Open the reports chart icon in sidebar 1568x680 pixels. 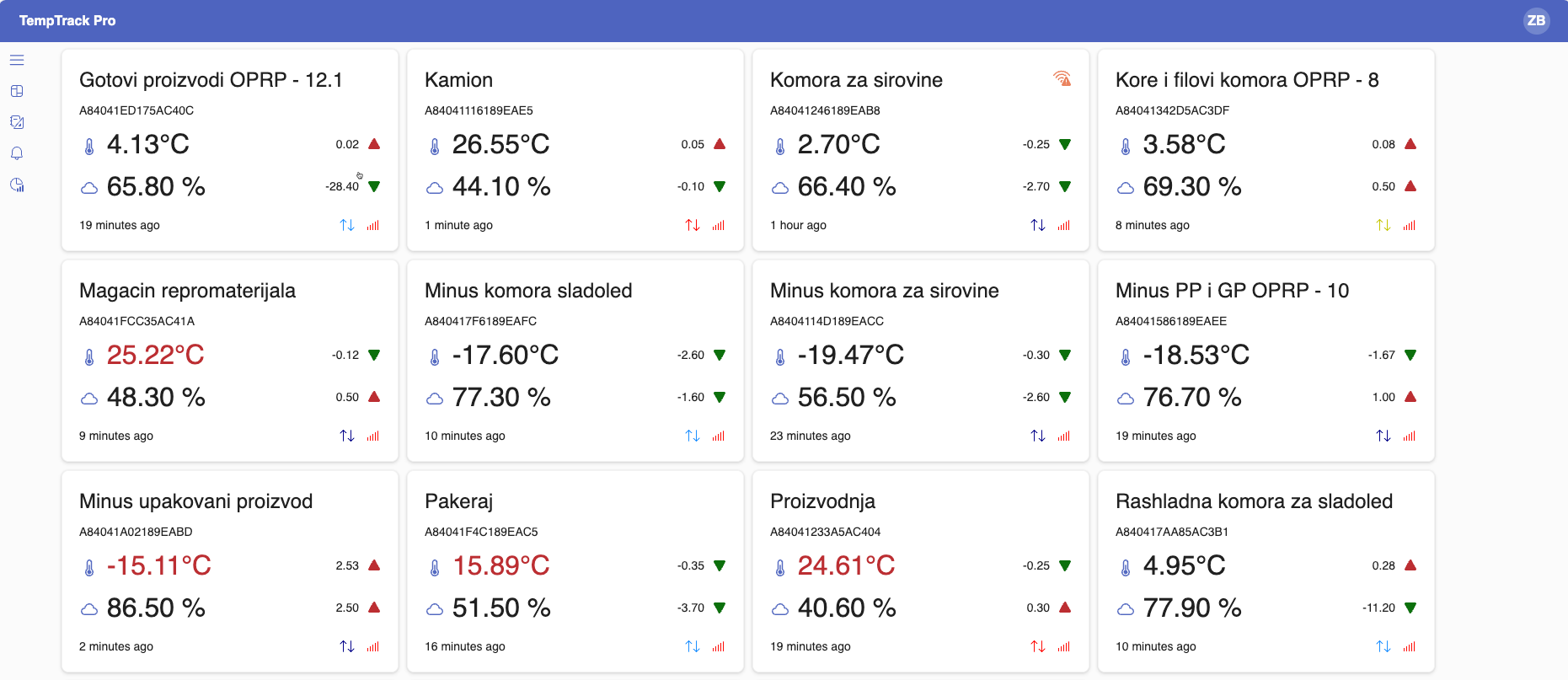click(x=17, y=185)
